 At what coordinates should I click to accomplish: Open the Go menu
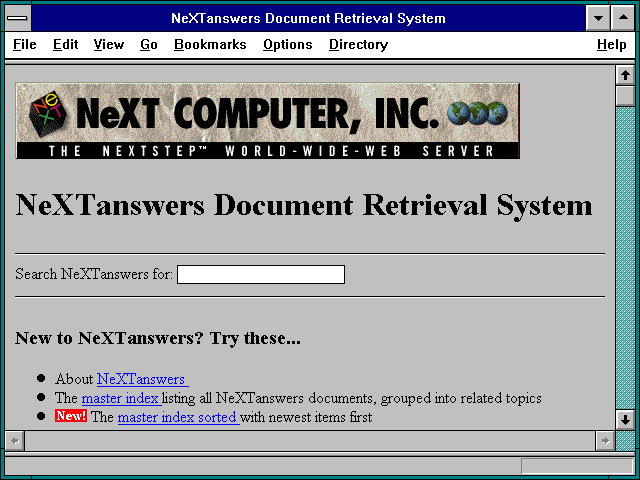(149, 44)
